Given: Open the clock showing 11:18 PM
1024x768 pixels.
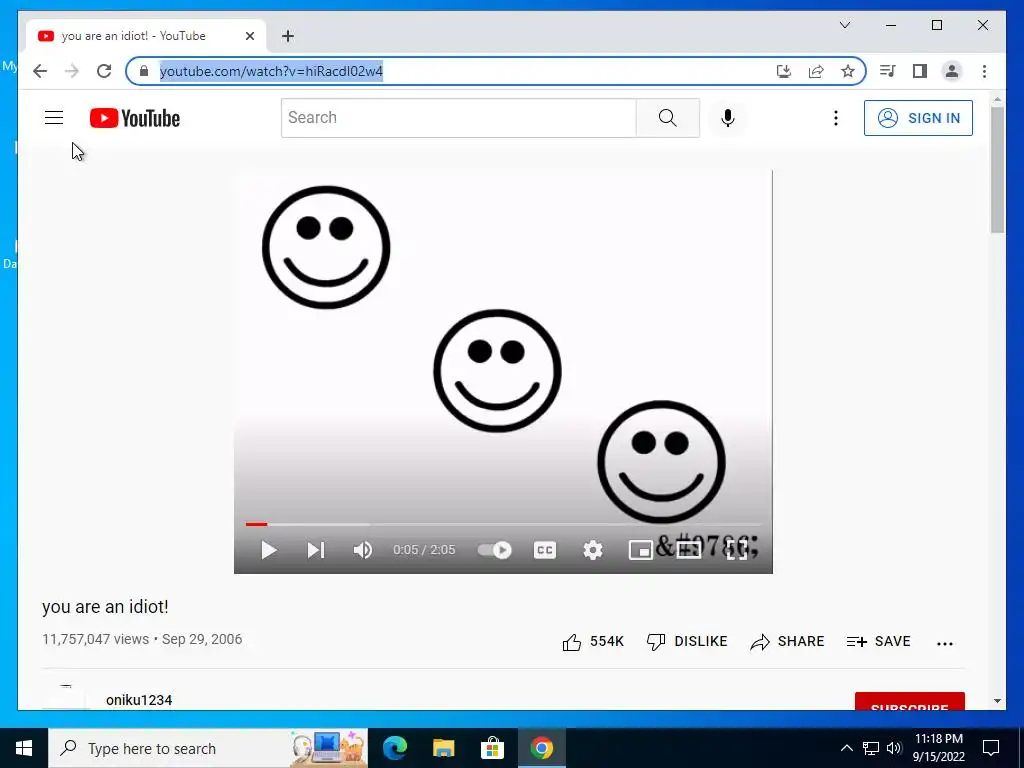Looking at the screenshot, I should tap(938, 748).
